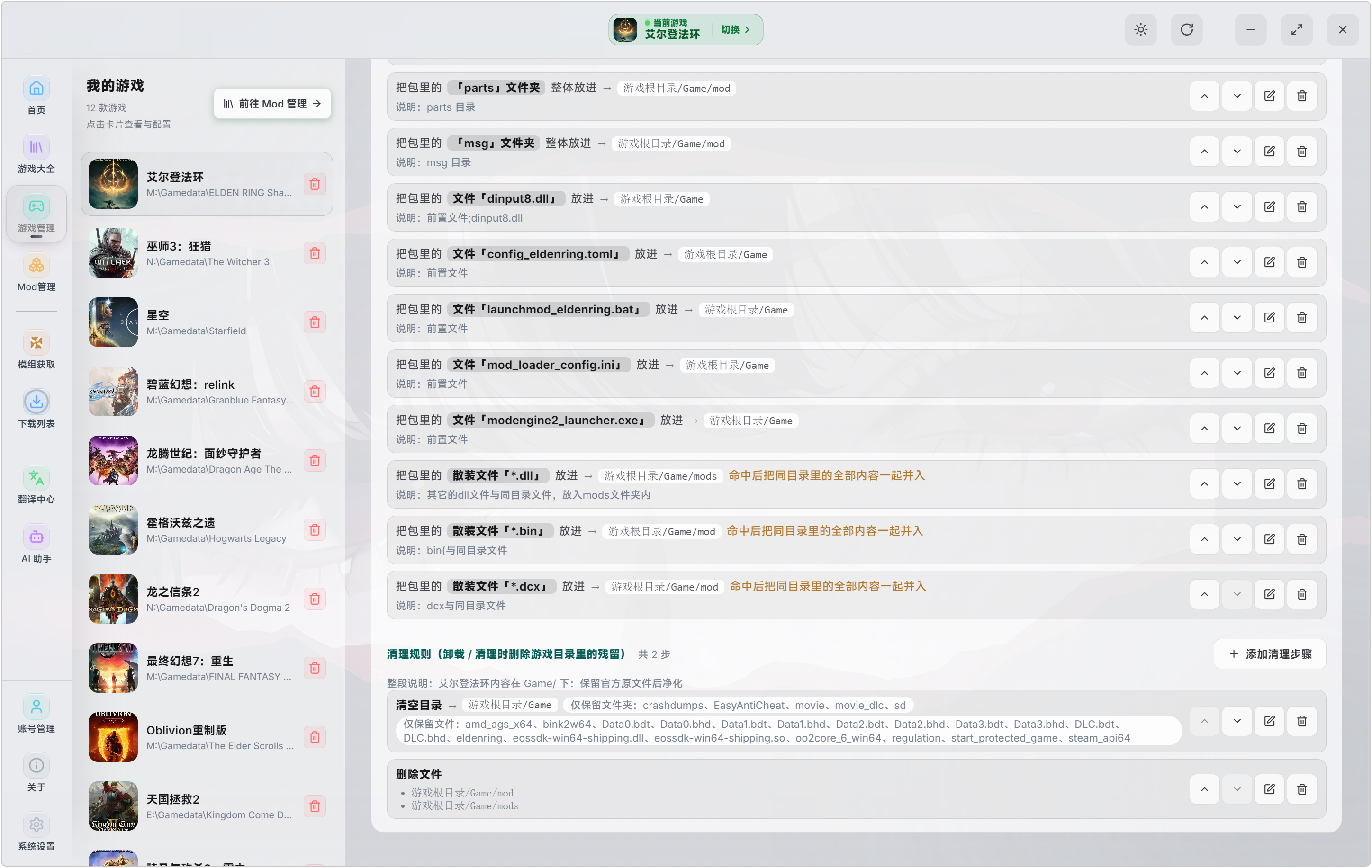Screen dimensions: 1372x868
Task: Move「parts」文件夹 rule up
Action: pos(1204,96)
